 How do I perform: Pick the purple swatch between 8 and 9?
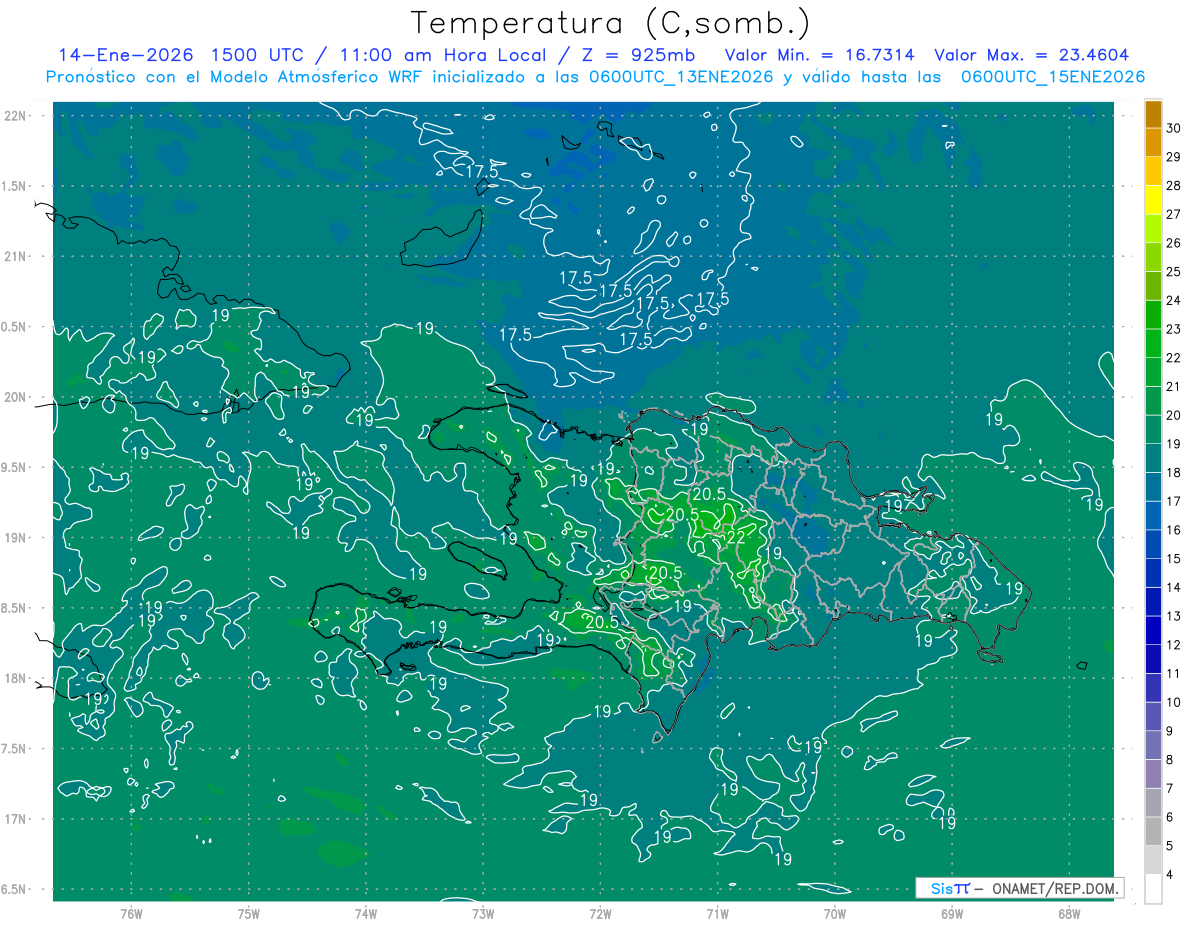pos(1153,745)
